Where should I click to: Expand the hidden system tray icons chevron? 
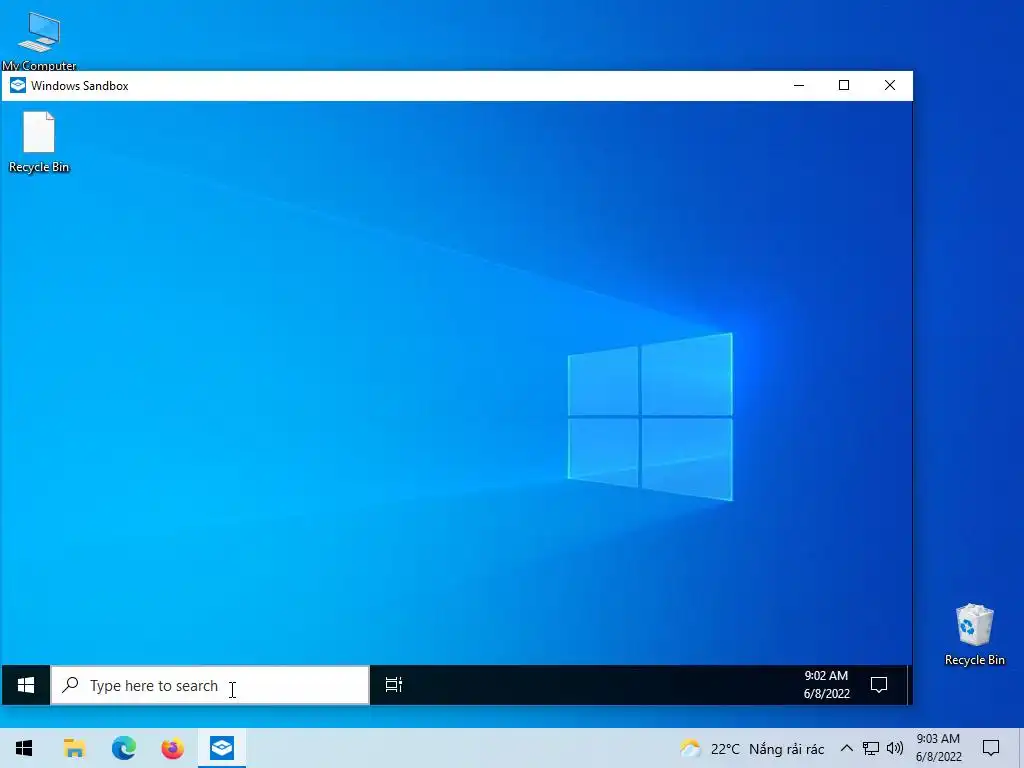(x=846, y=748)
